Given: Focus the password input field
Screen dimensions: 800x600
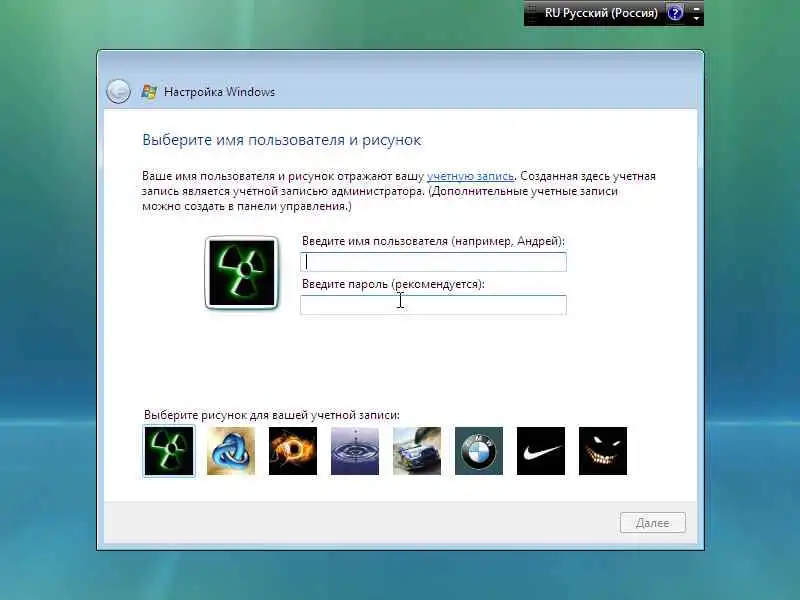Looking at the screenshot, I should [x=433, y=305].
